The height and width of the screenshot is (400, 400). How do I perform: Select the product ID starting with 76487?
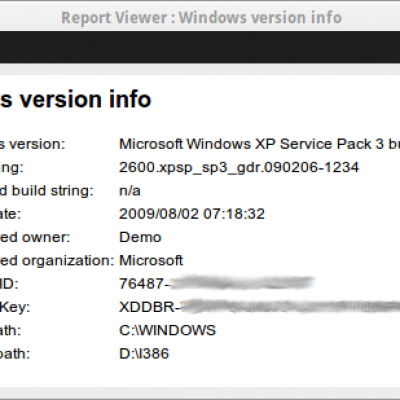click(x=217, y=284)
